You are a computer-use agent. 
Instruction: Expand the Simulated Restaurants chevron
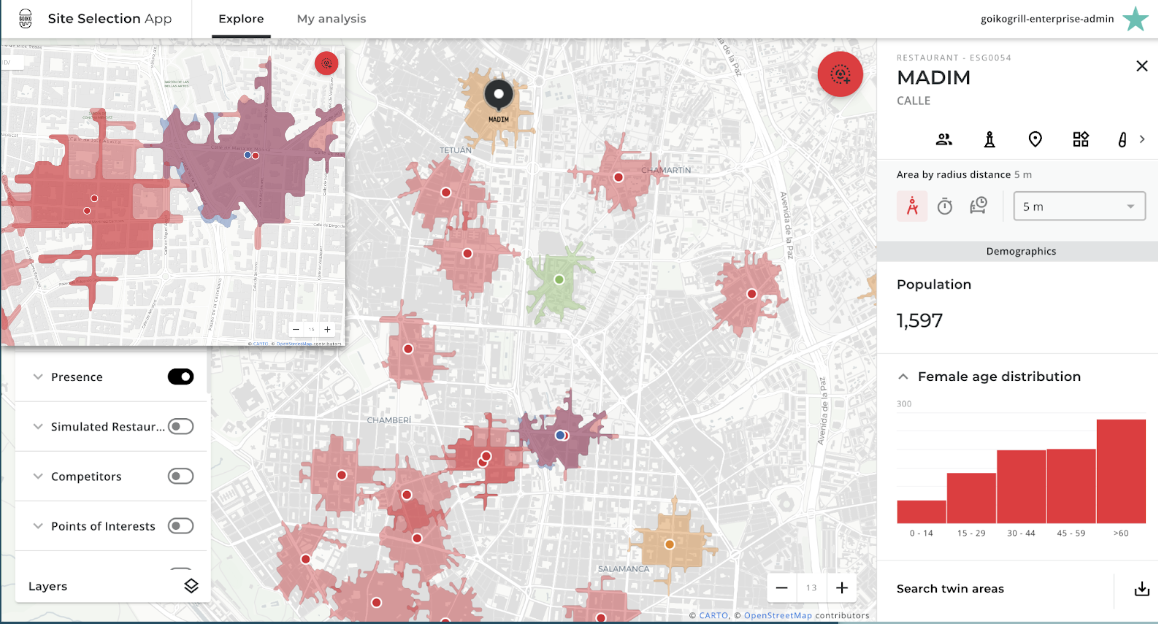(38, 426)
